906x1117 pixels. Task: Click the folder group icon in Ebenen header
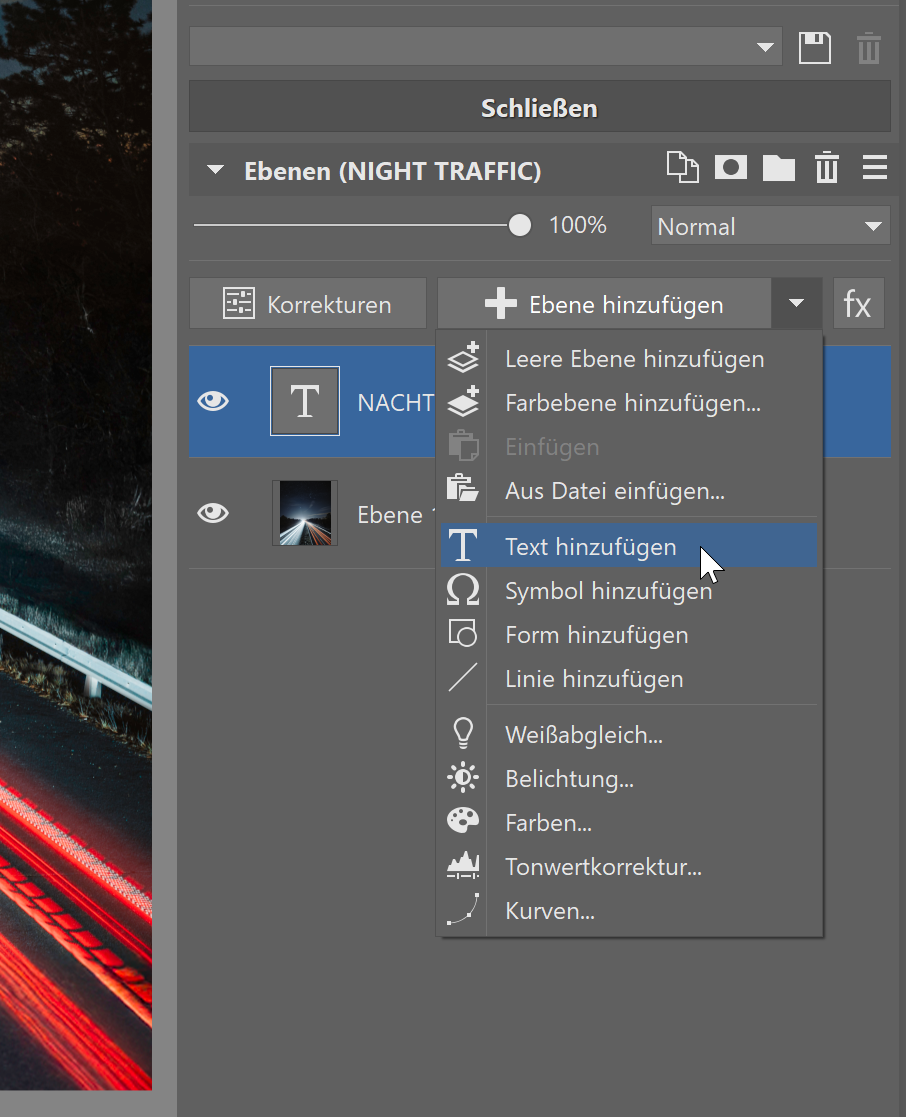click(778, 168)
